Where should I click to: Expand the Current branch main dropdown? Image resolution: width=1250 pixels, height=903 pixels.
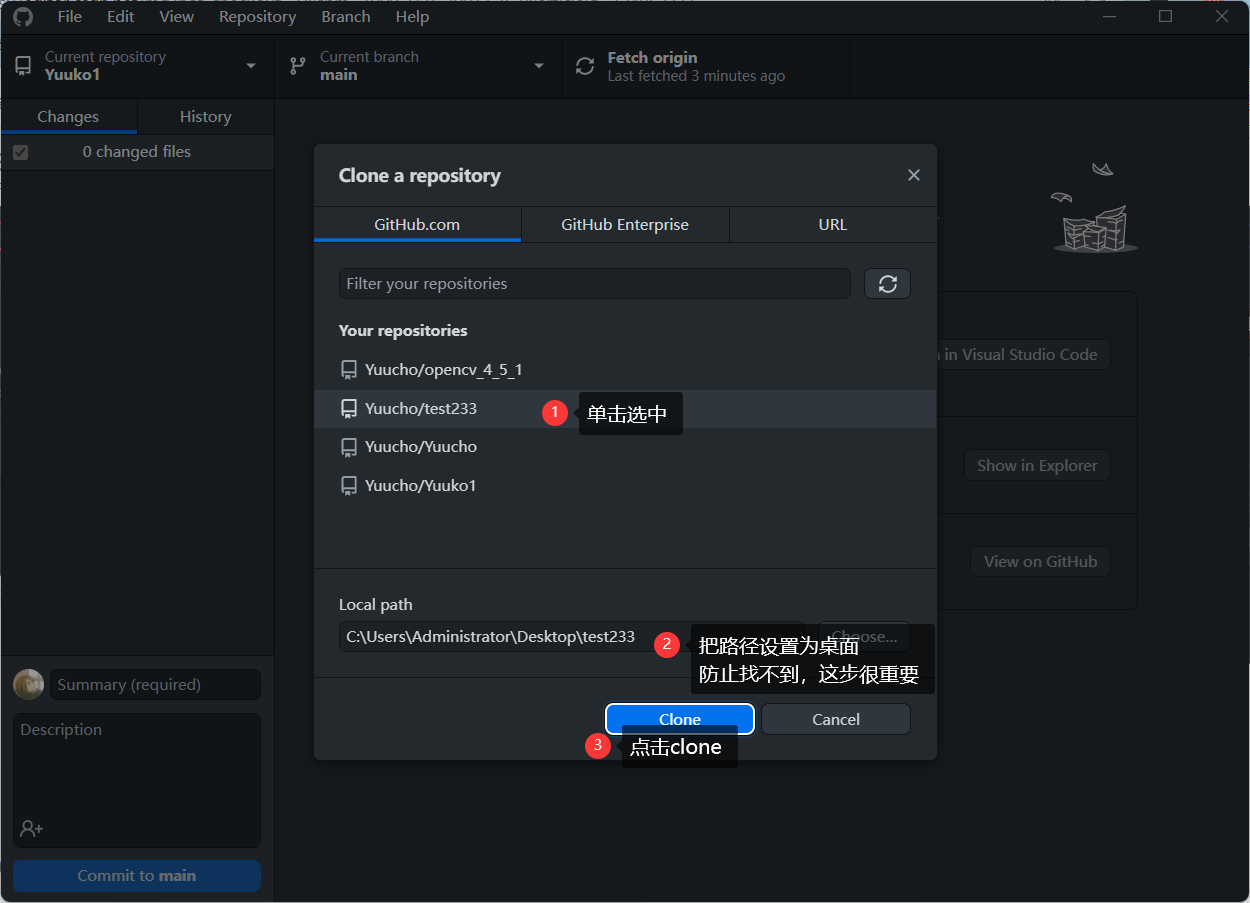418,66
